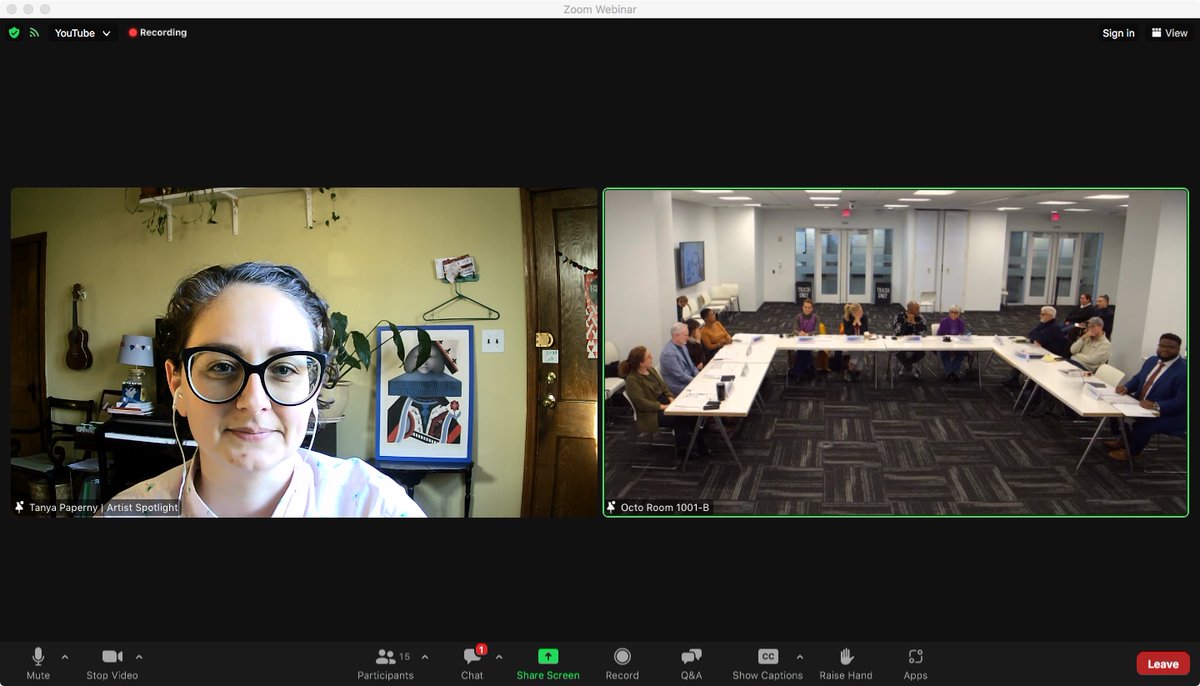Leave the webinar

(1163, 664)
